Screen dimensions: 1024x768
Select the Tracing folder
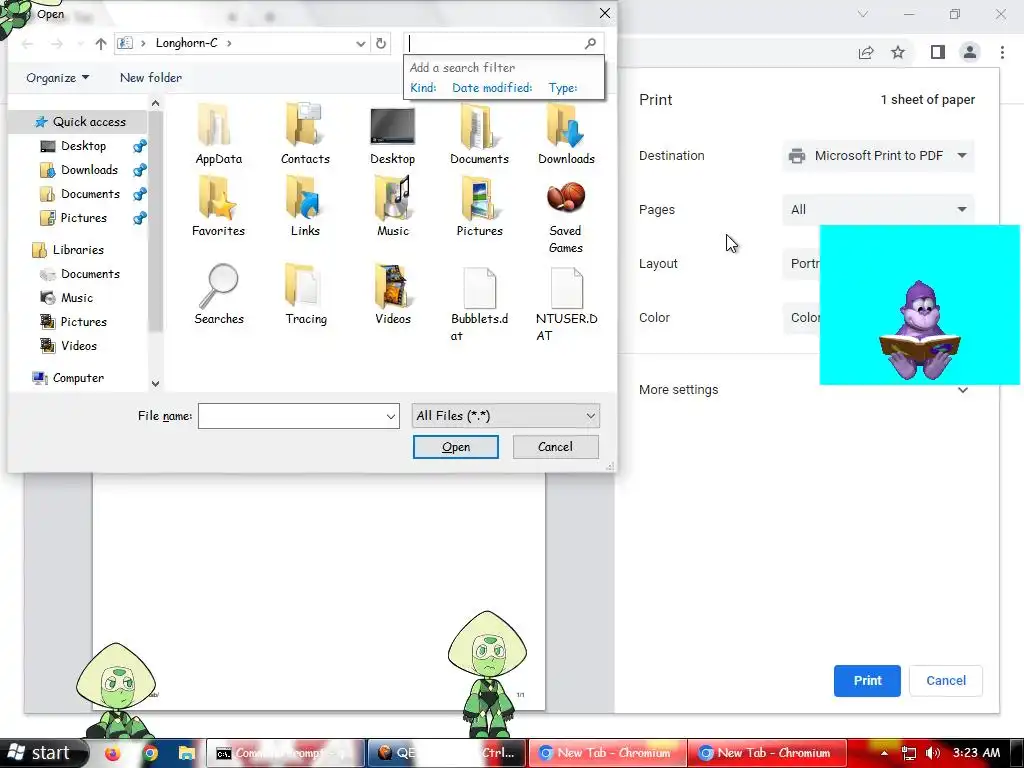click(x=306, y=294)
